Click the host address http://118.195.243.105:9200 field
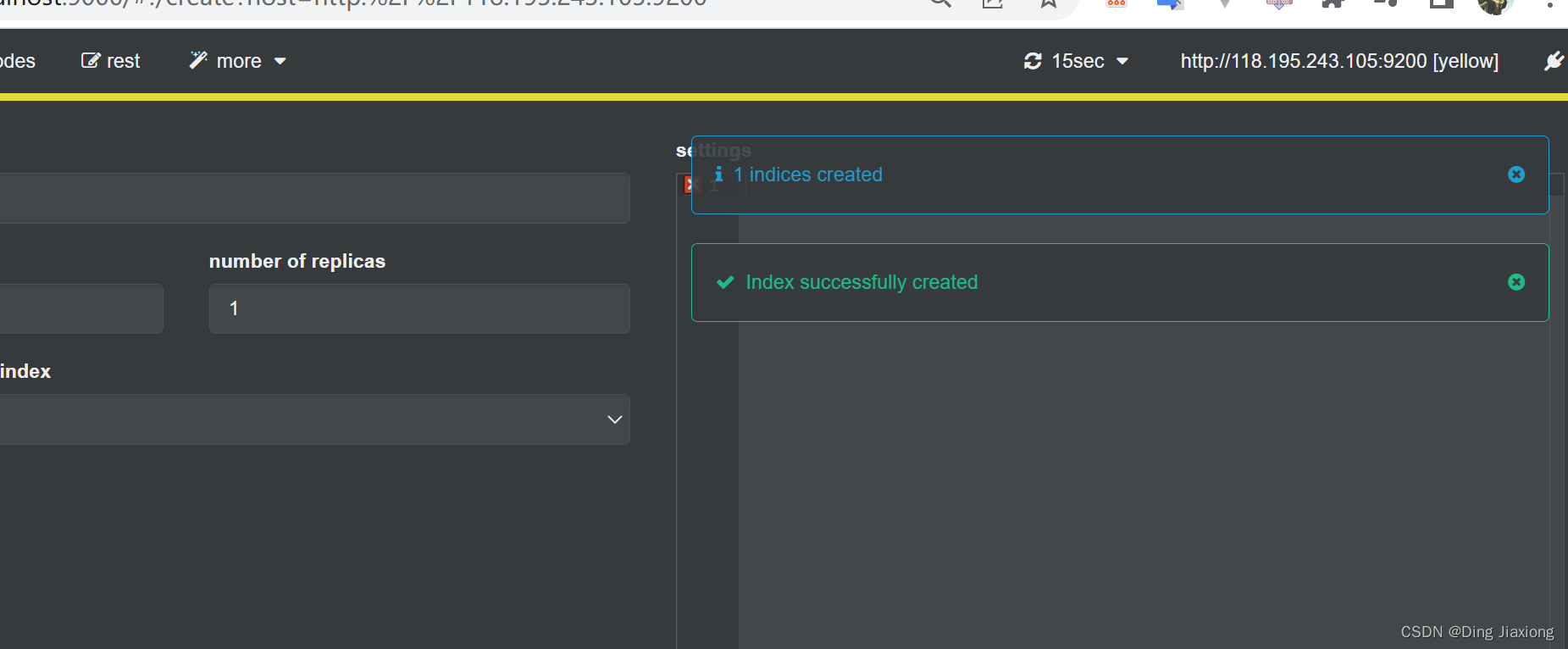The width and height of the screenshot is (1568, 649). 1339,61
